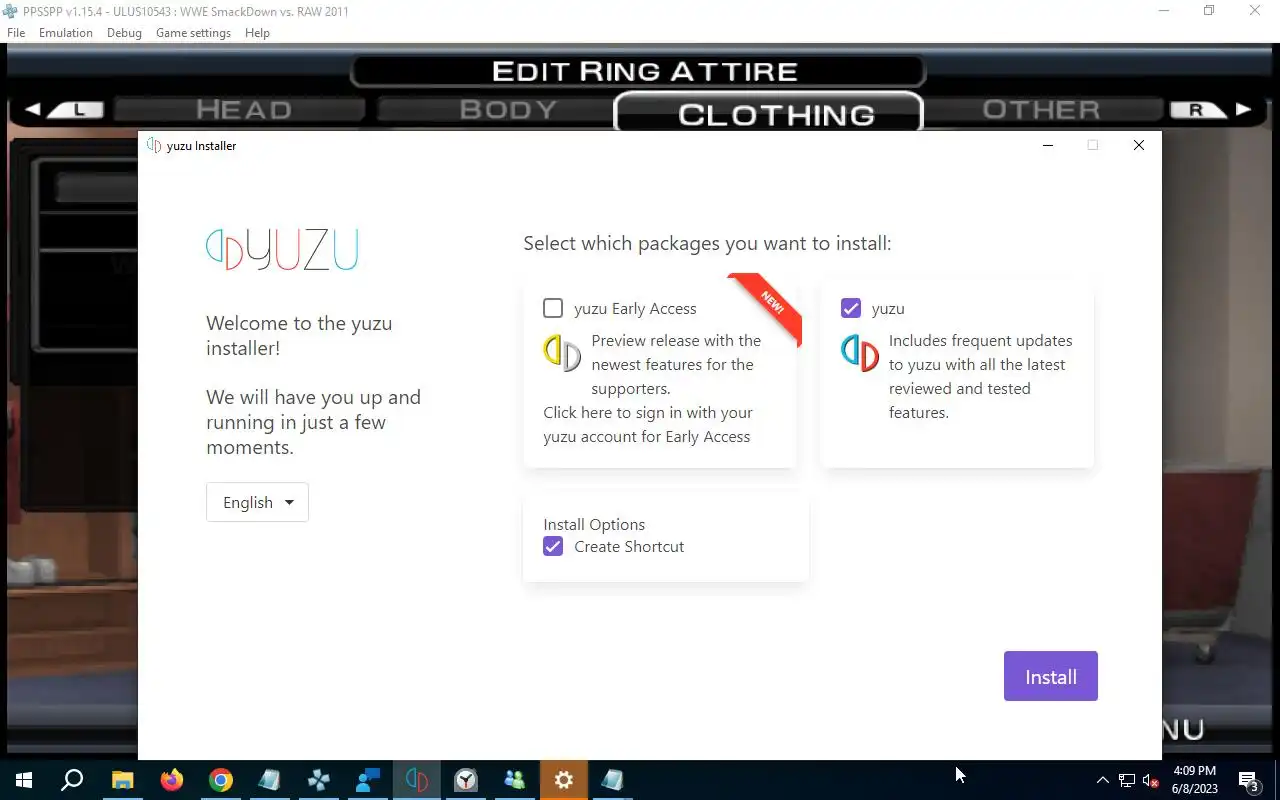Click the yuzu Early Access yellow logo icon

pyautogui.click(x=562, y=353)
